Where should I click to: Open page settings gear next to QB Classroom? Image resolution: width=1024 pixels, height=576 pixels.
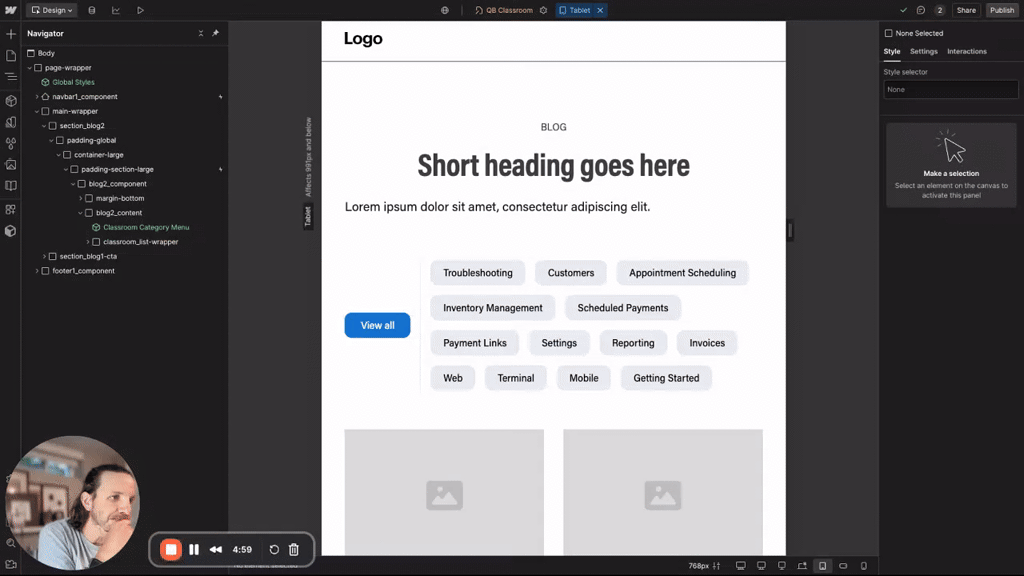click(543, 10)
